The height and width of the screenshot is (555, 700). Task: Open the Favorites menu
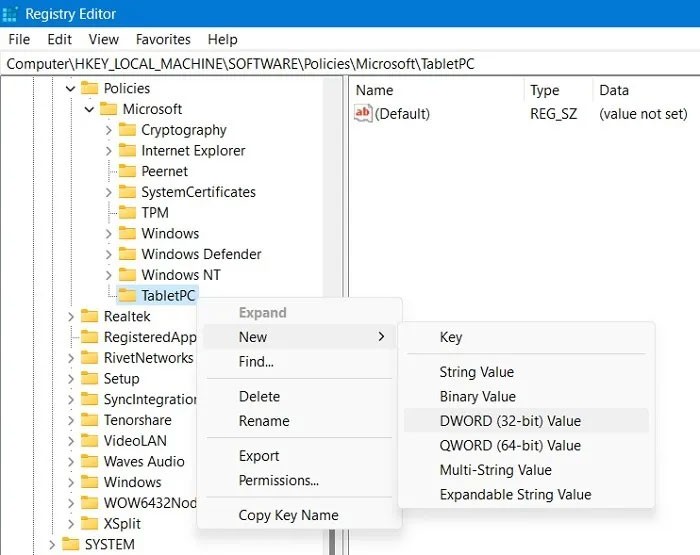point(163,40)
